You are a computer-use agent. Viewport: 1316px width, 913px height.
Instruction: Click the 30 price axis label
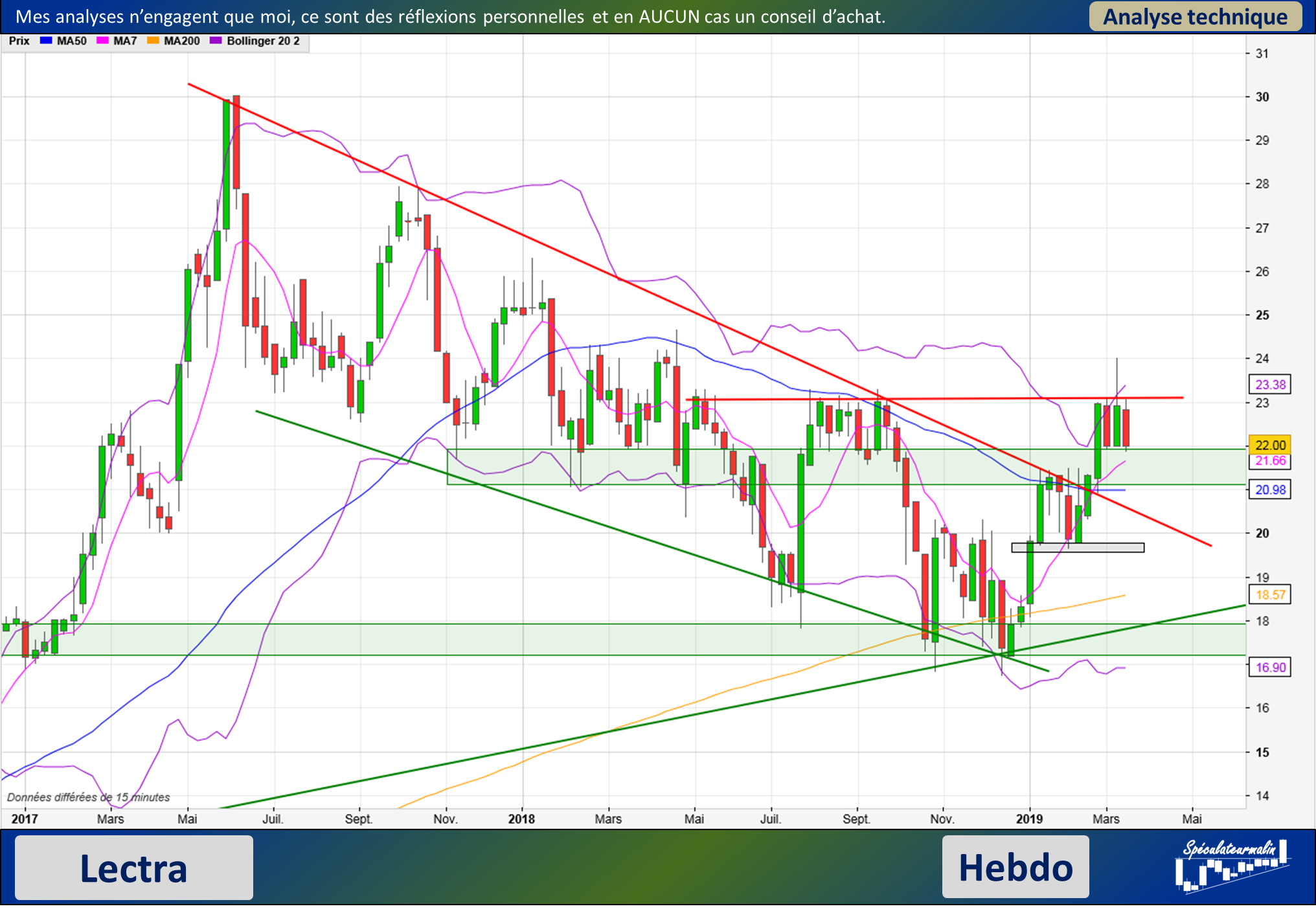[1262, 96]
